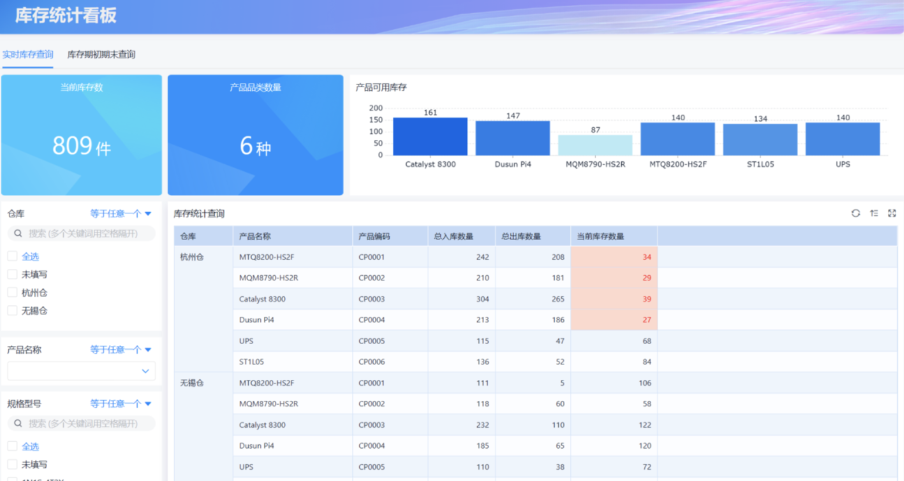Click the search icon in 仓库 filter

point(18,234)
